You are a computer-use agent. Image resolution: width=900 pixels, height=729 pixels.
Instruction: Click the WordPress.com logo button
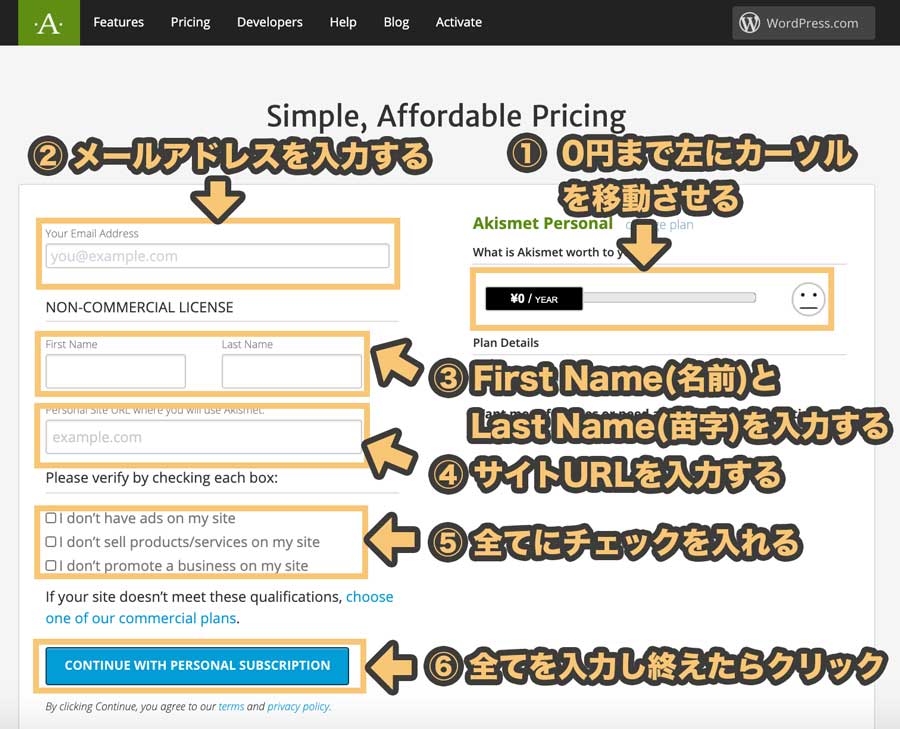coord(803,23)
